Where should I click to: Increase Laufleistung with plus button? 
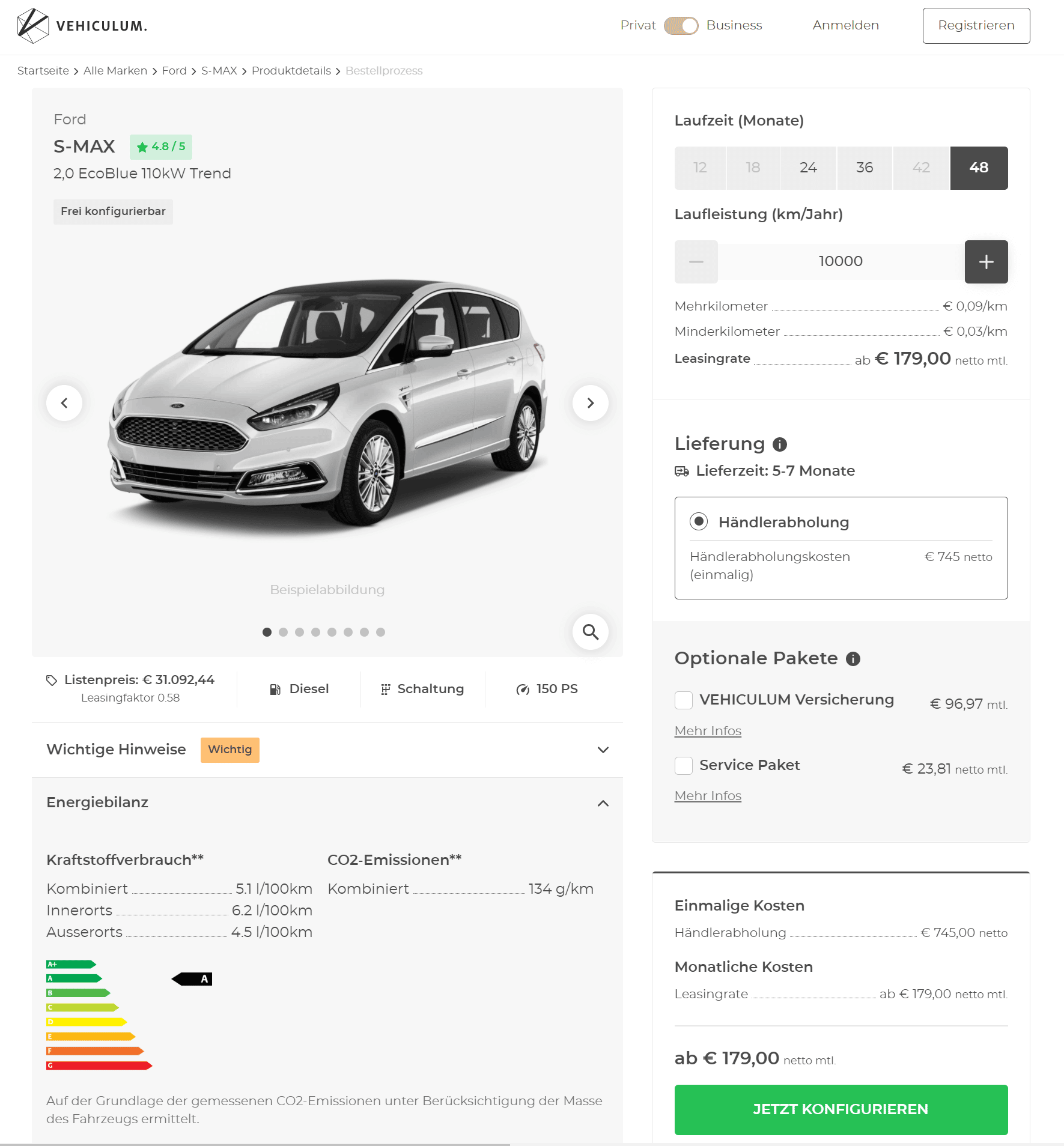tap(986, 262)
